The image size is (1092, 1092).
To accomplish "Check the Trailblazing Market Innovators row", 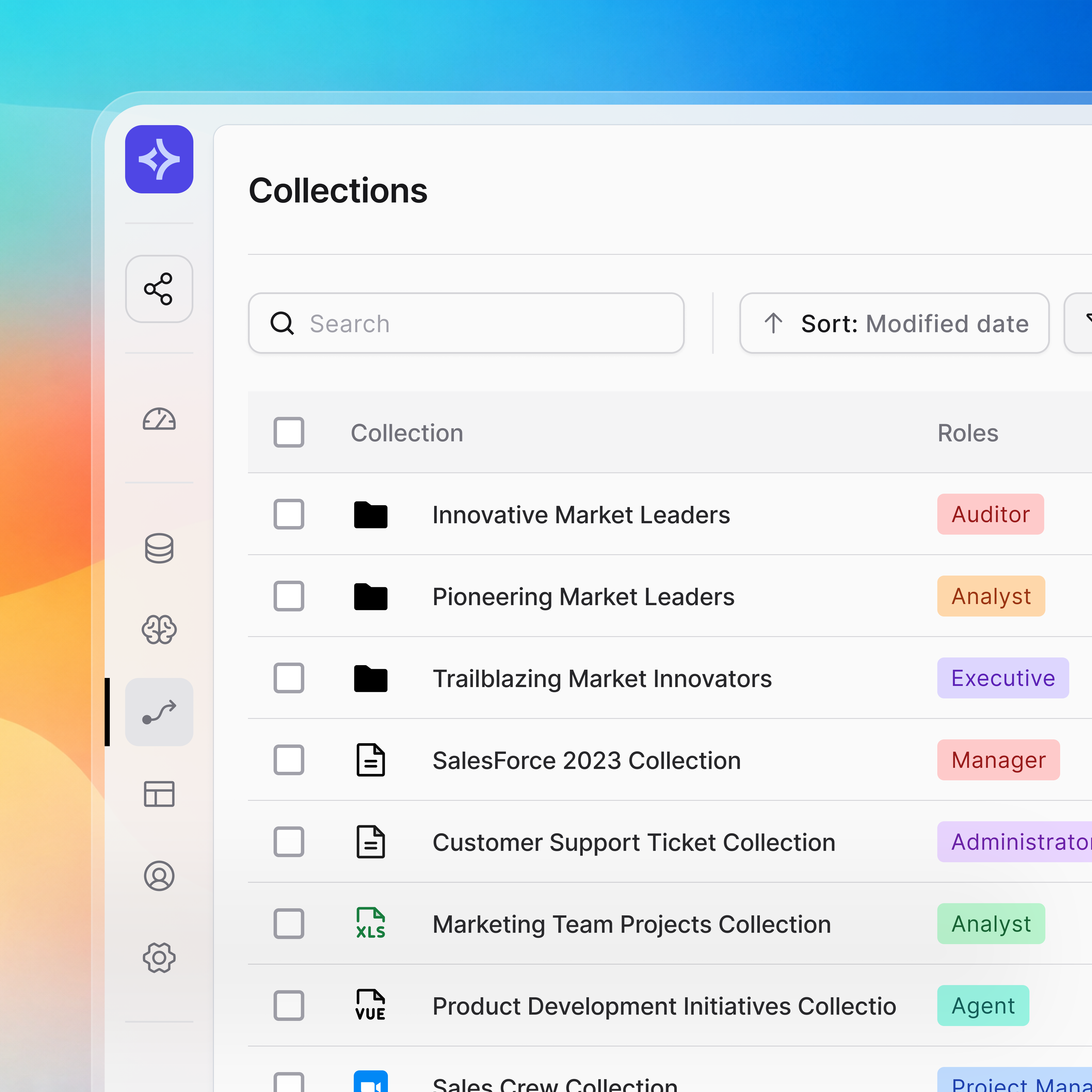I will [289, 678].
